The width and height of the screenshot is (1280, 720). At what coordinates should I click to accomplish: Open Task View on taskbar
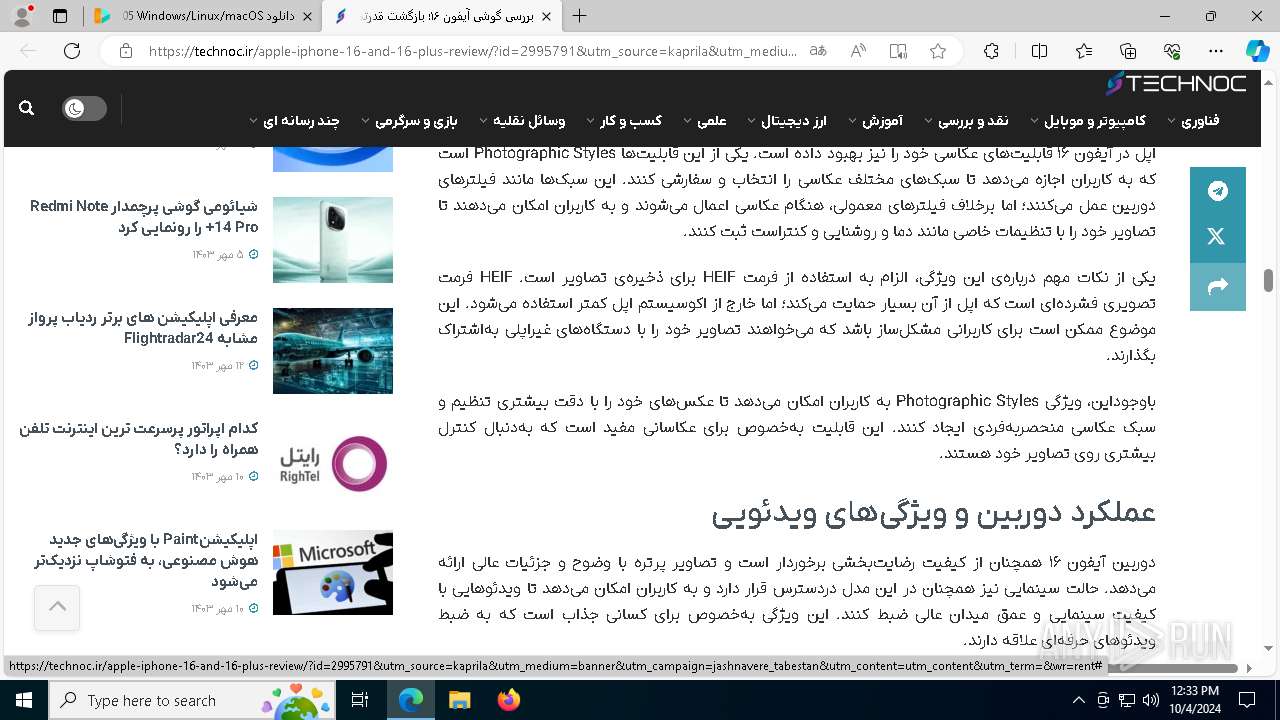(x=361, y=701)
